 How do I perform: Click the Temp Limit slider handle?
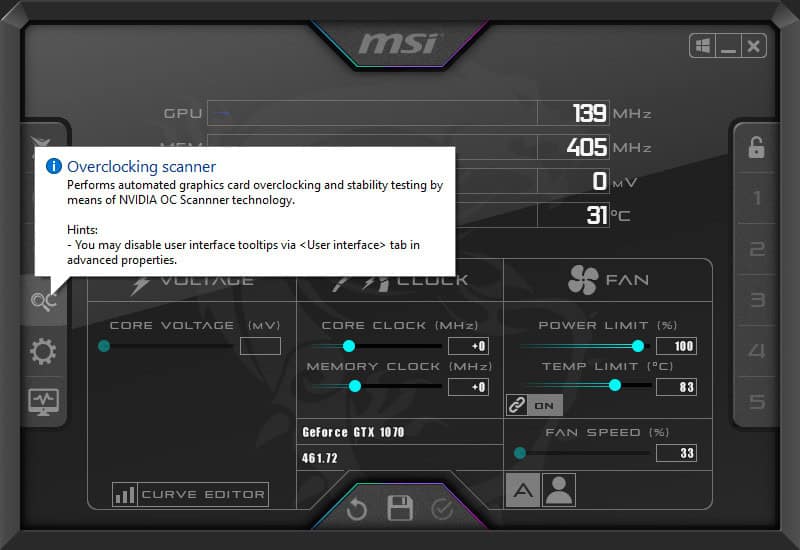pyautogui.click(x=615, y=385)
